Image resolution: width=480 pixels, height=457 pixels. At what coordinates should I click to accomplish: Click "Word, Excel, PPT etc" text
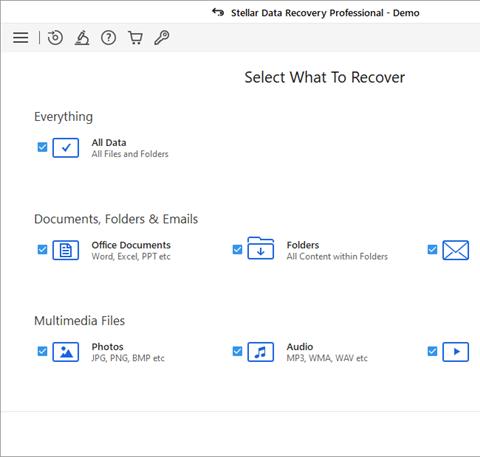coord(131,256)
